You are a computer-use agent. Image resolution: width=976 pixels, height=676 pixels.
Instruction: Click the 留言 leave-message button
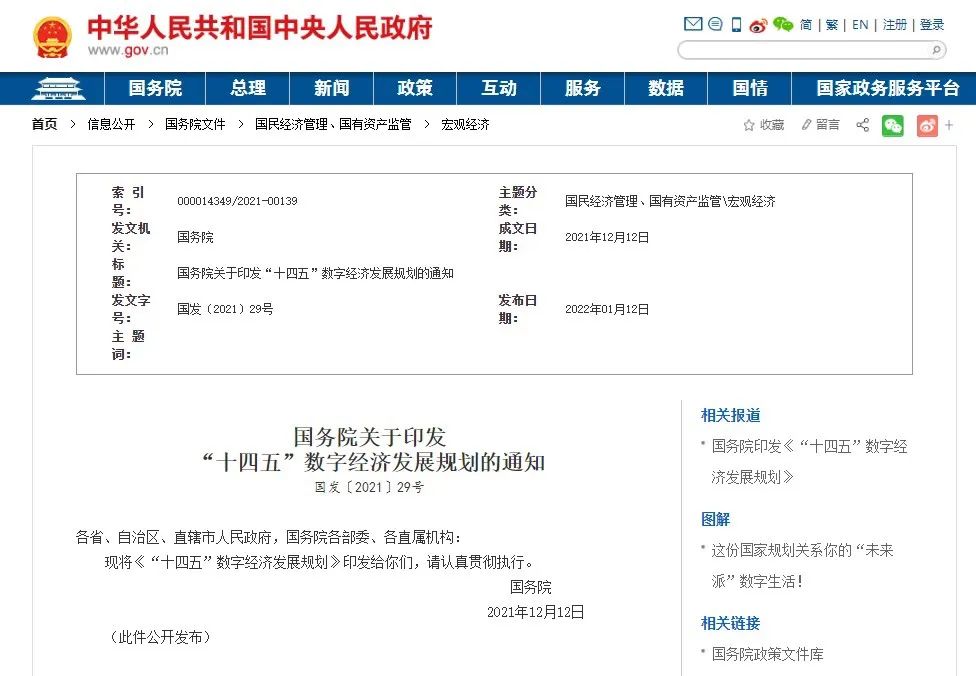point(820,125)
